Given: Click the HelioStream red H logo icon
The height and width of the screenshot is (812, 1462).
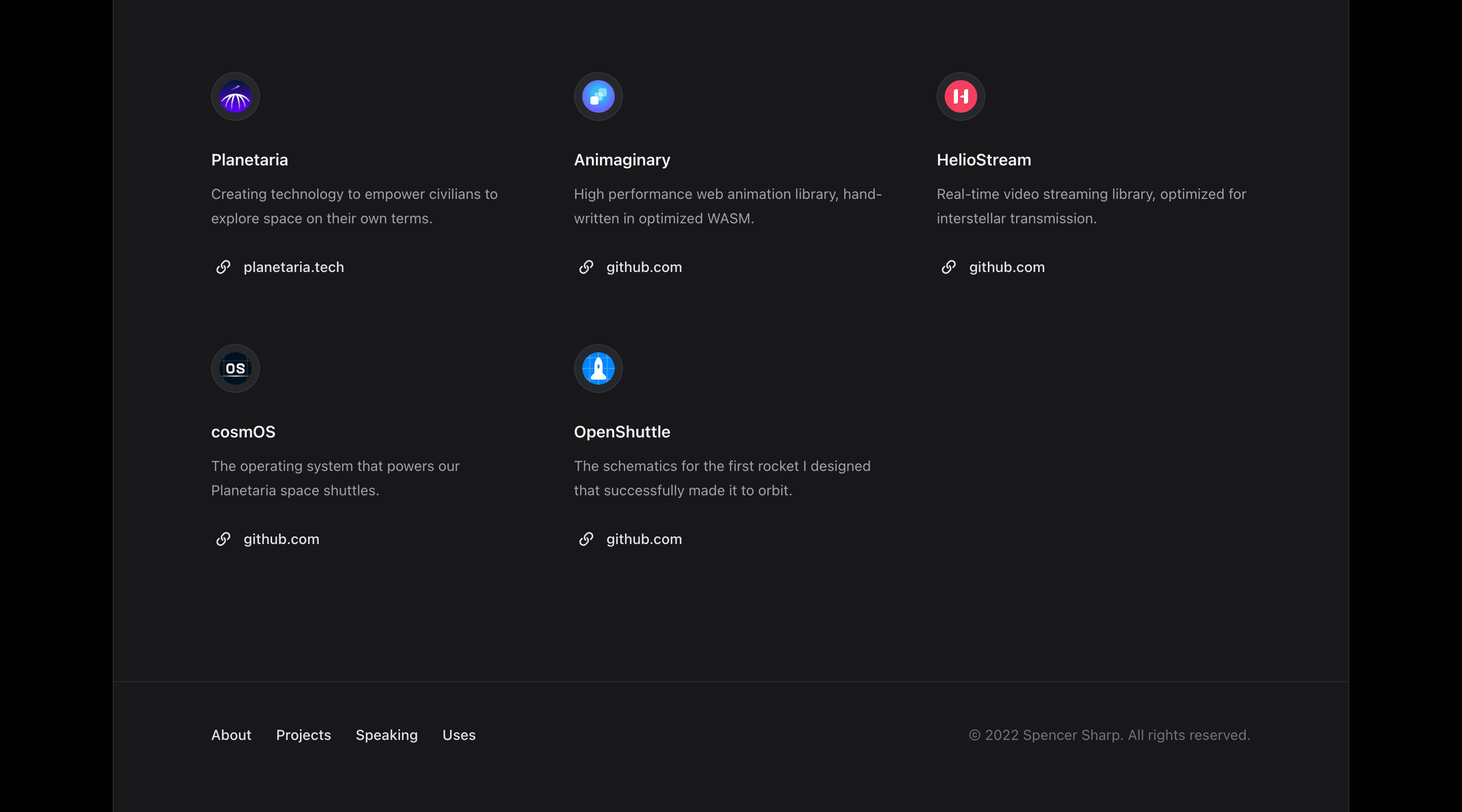Looking at the screenshot, I should 960,96.
